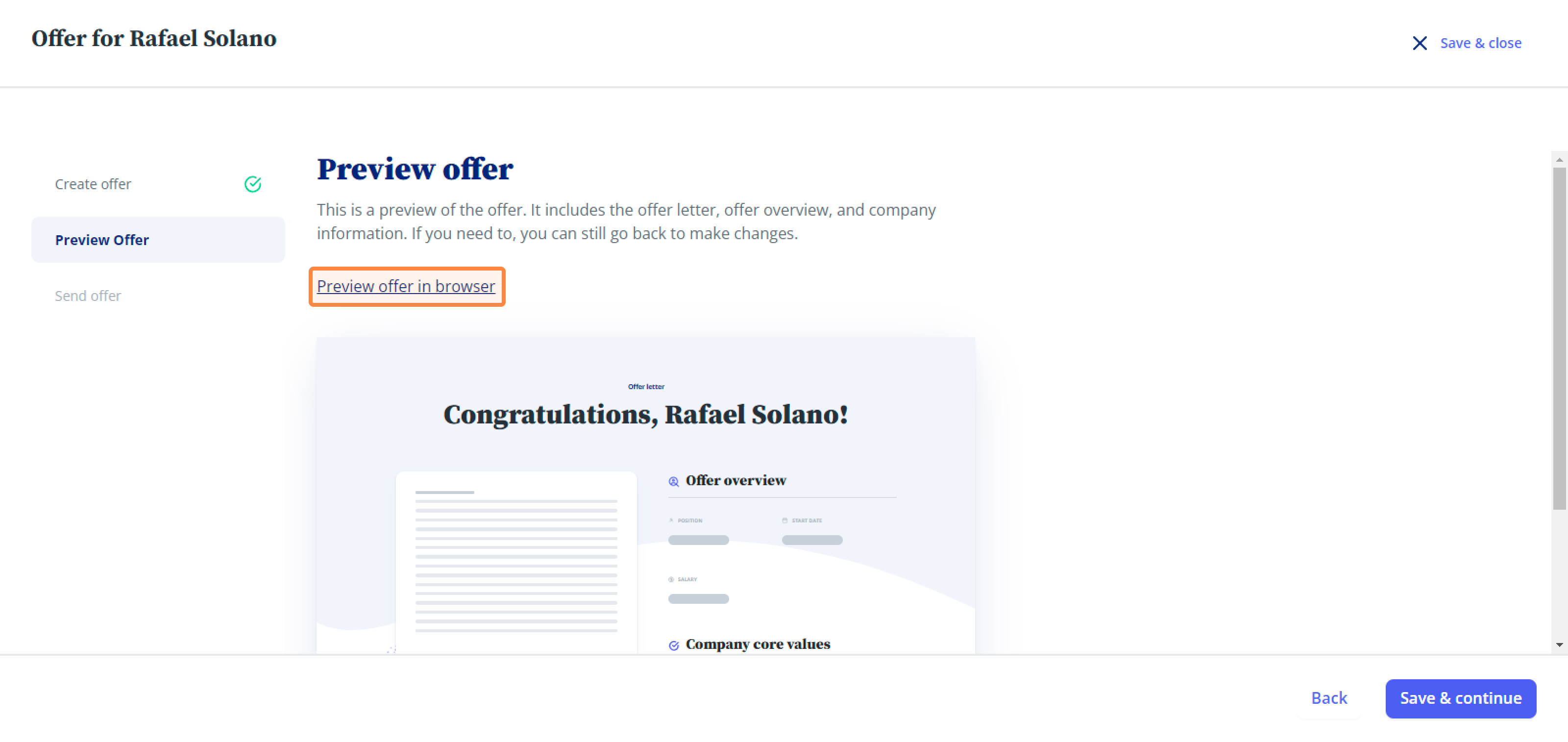Click the Salary coin icon
The height and width of the screenshot is (742, 1568).
671,579
